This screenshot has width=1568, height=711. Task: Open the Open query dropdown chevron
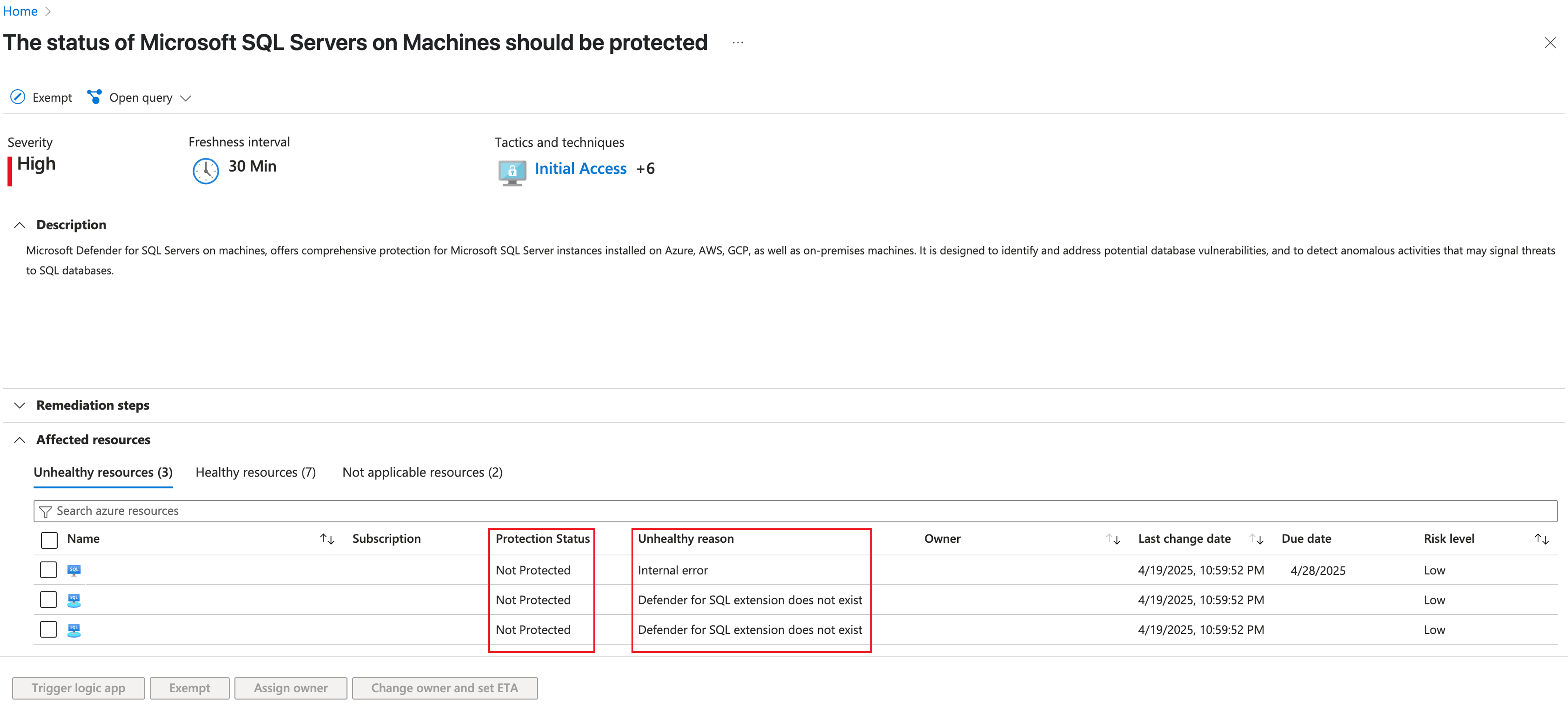click(x=186, y=98)
